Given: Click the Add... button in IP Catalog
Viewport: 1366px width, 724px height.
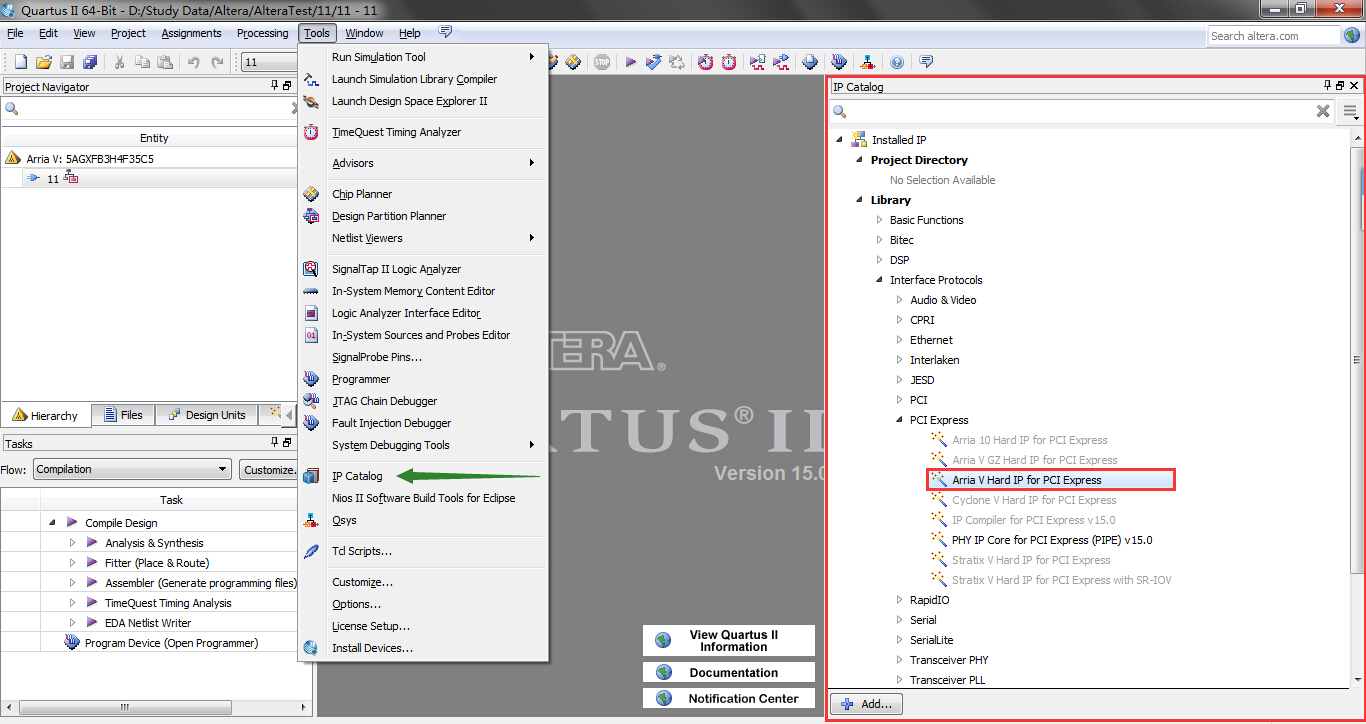Looking at the screenshot, I should point(867,704).
